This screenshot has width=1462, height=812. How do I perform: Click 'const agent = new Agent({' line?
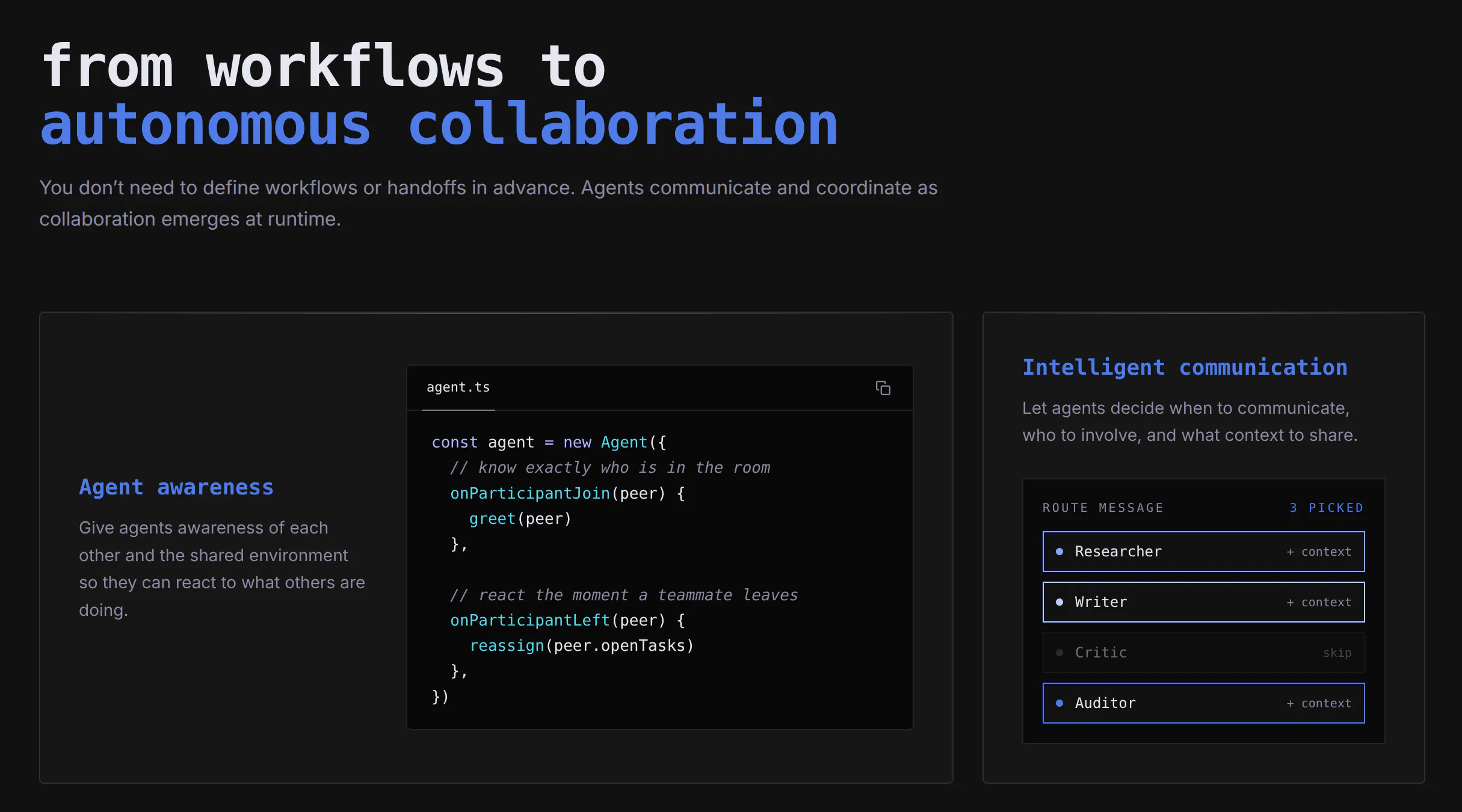tap(549, 442)
